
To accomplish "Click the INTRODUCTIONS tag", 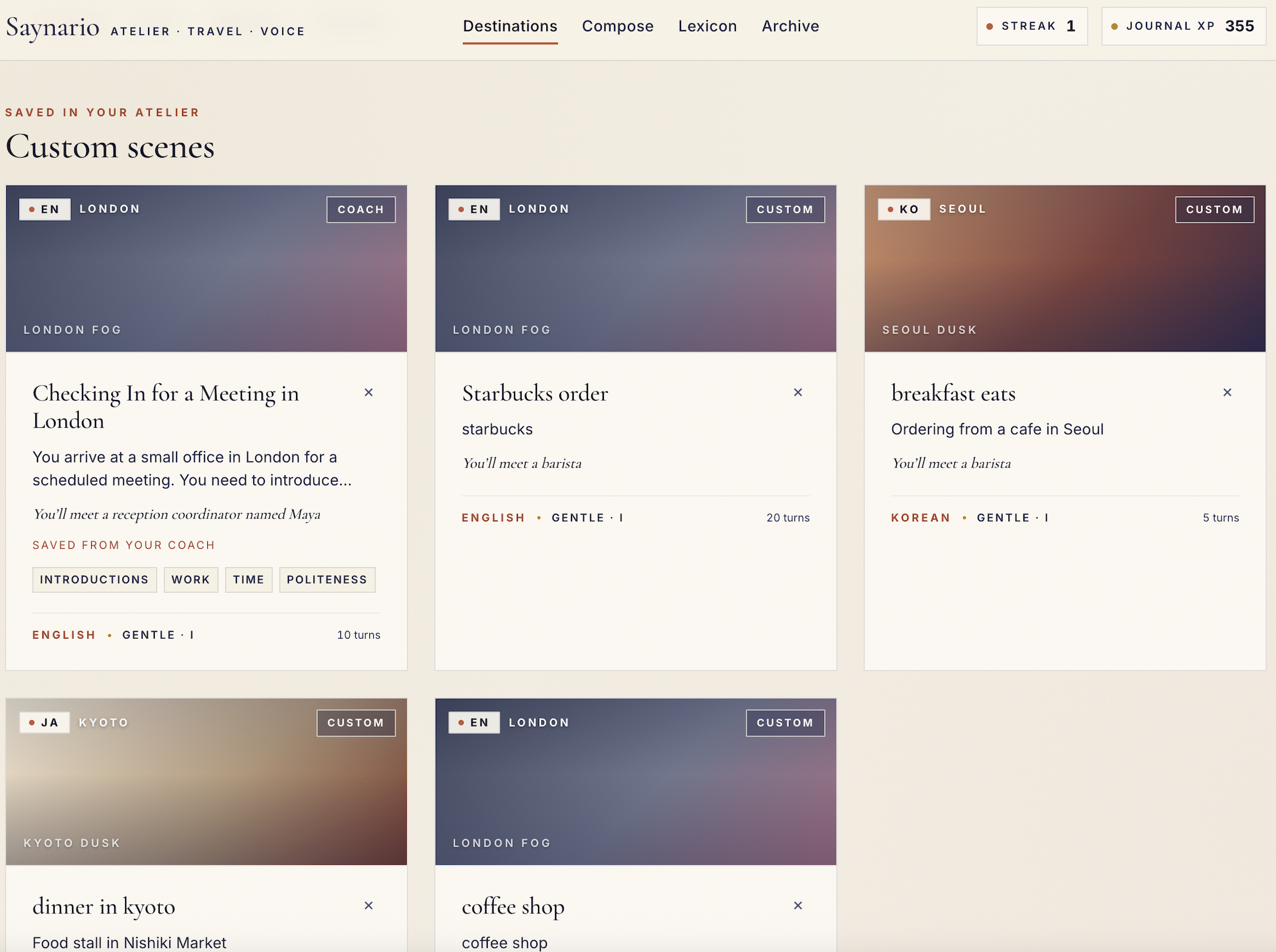I will pos(94,579).
